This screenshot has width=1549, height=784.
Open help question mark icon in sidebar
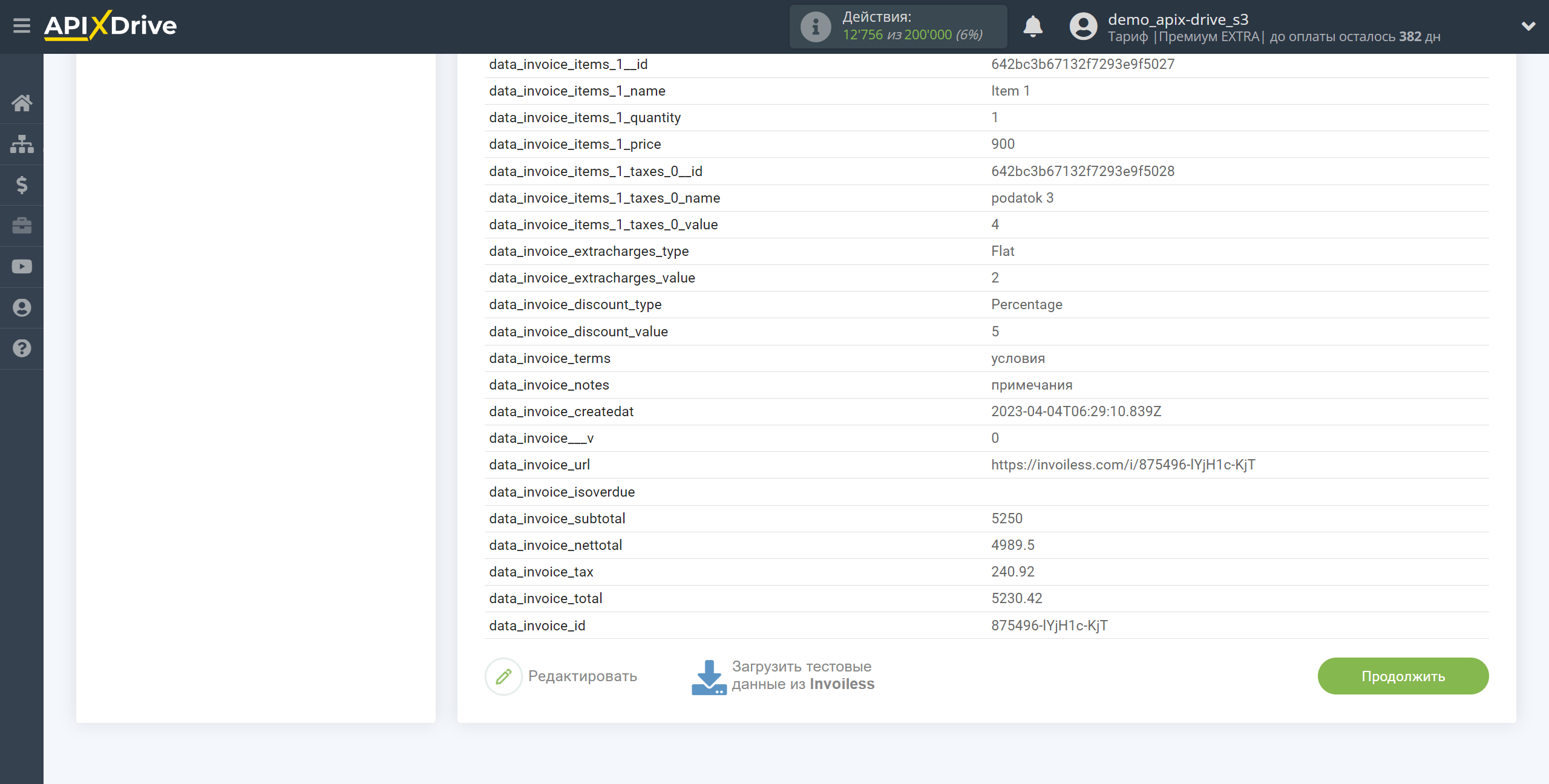(x=22, y=348)
